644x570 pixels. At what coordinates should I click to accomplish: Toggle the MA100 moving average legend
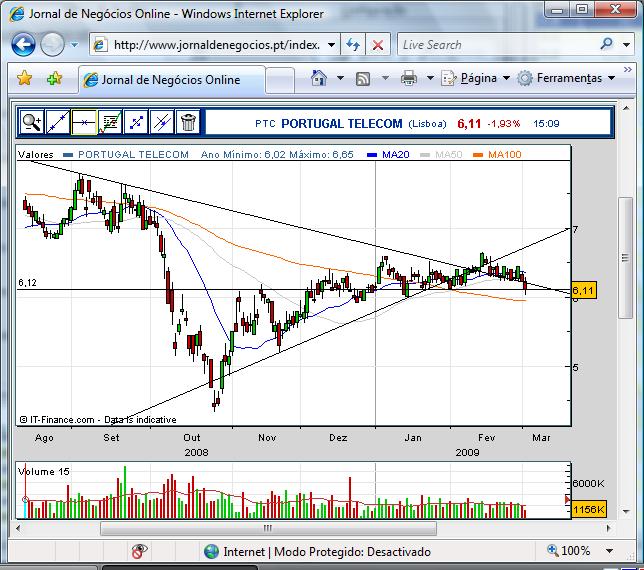[x=497, y=155]
